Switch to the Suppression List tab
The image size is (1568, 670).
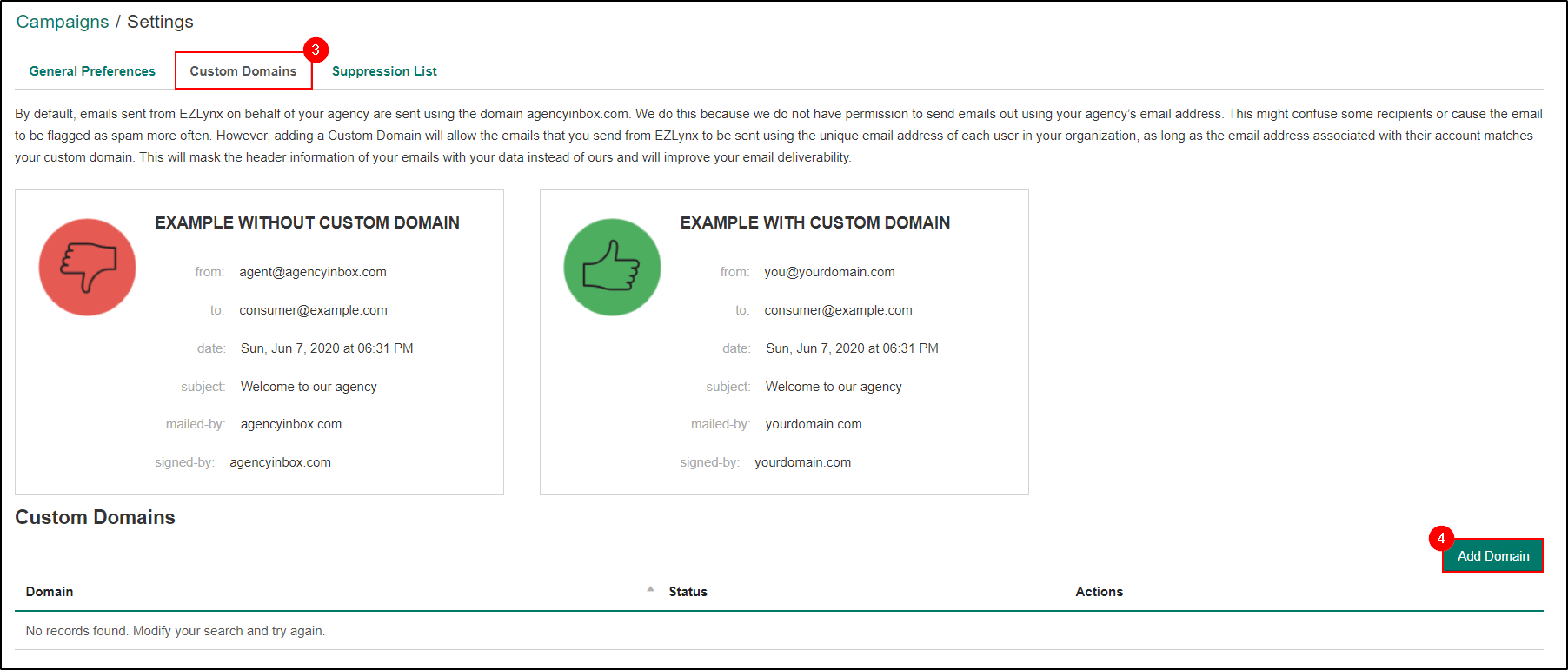[384, 71]
